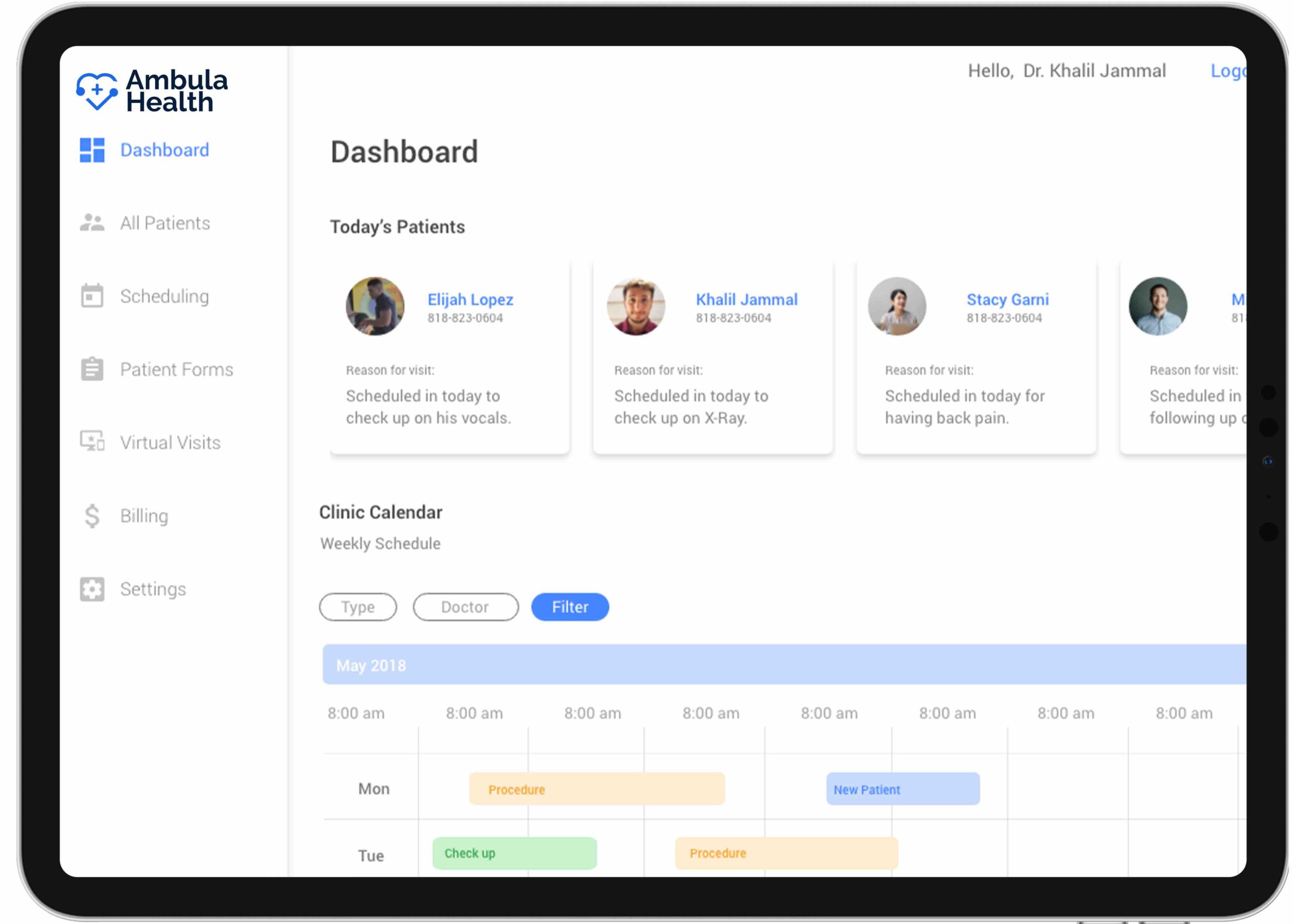Select the Virtual Visits menu item

170,443
